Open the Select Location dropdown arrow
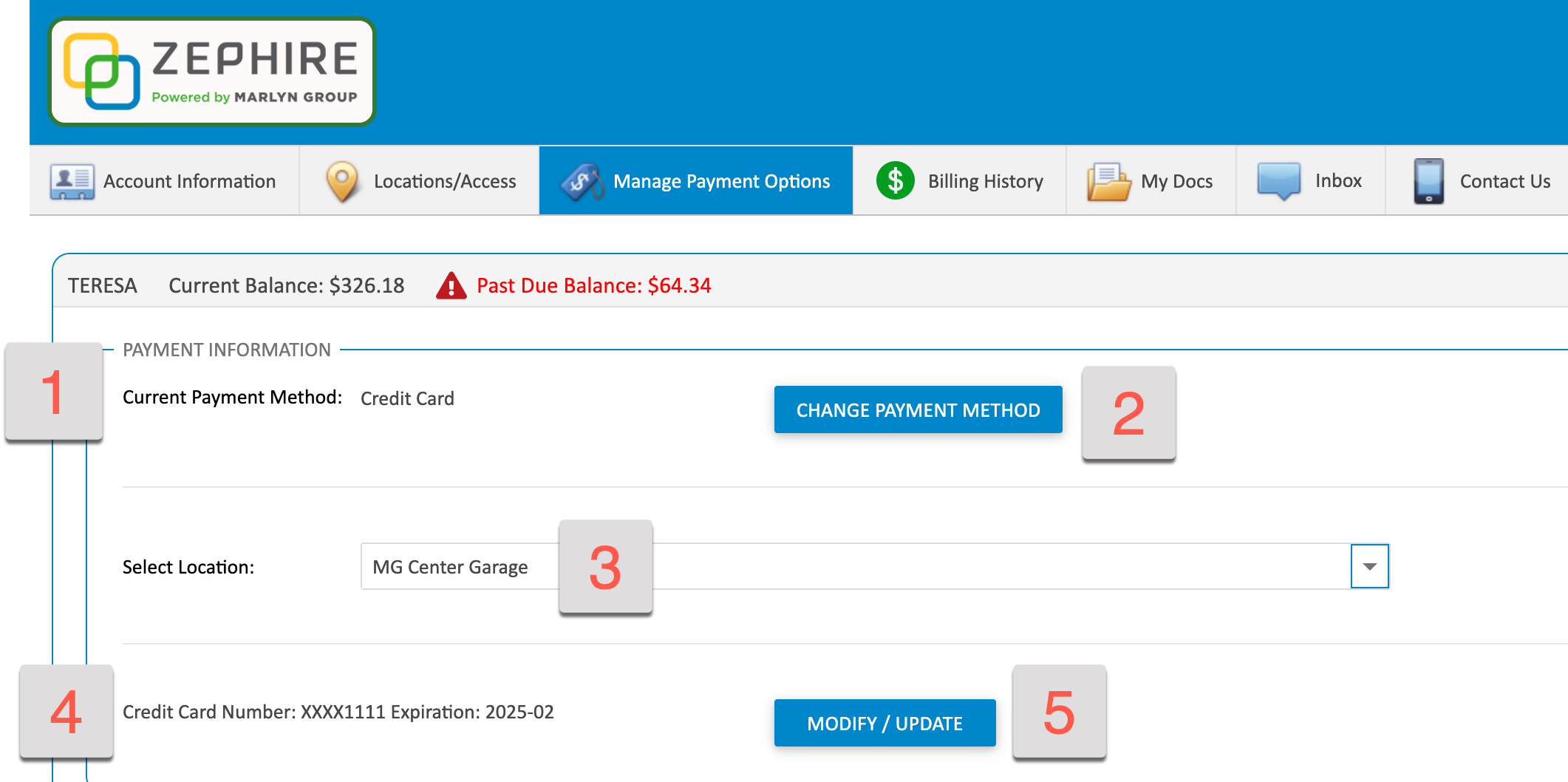Viewport: 1568px width, 782px height. click(1371, 566)
